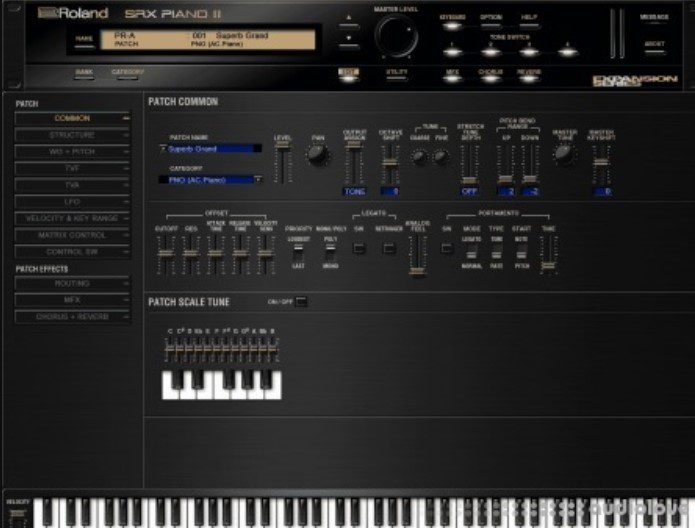Viewport: 695px width, 528px height.
Task: Open the Patch Name dropdown arrow
Action: [x=163, y=149]
